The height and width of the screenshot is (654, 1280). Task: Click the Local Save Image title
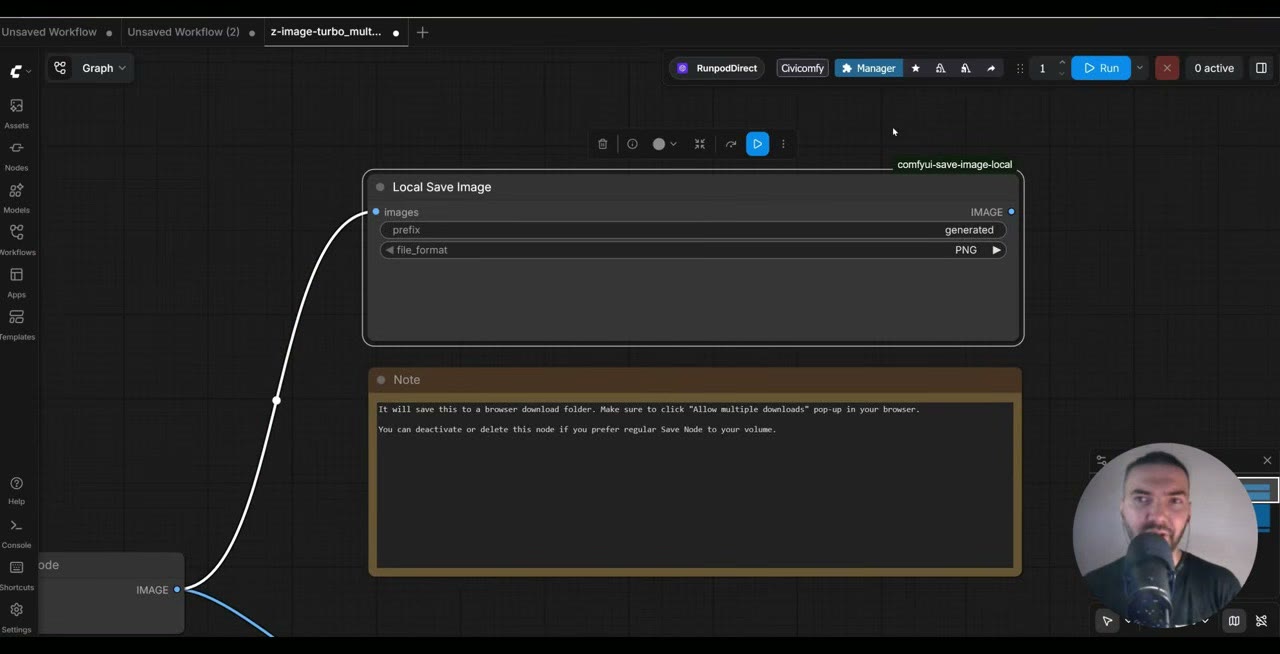pyautogui.click(x=442, y=187)
